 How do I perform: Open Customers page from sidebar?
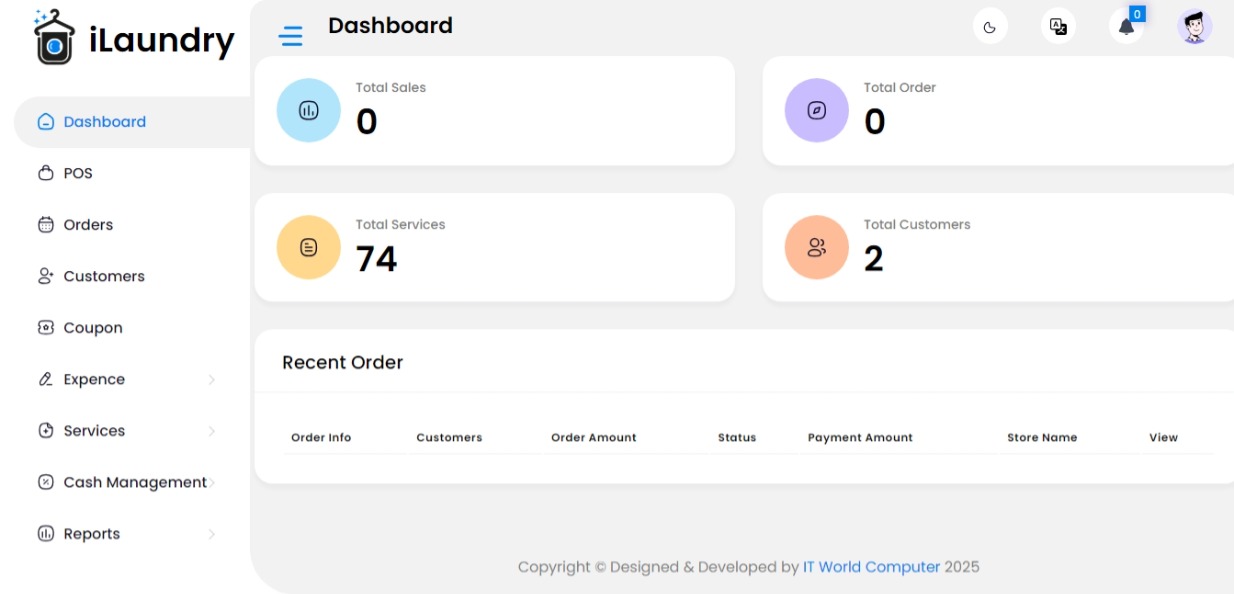click(x=104, y=276)
